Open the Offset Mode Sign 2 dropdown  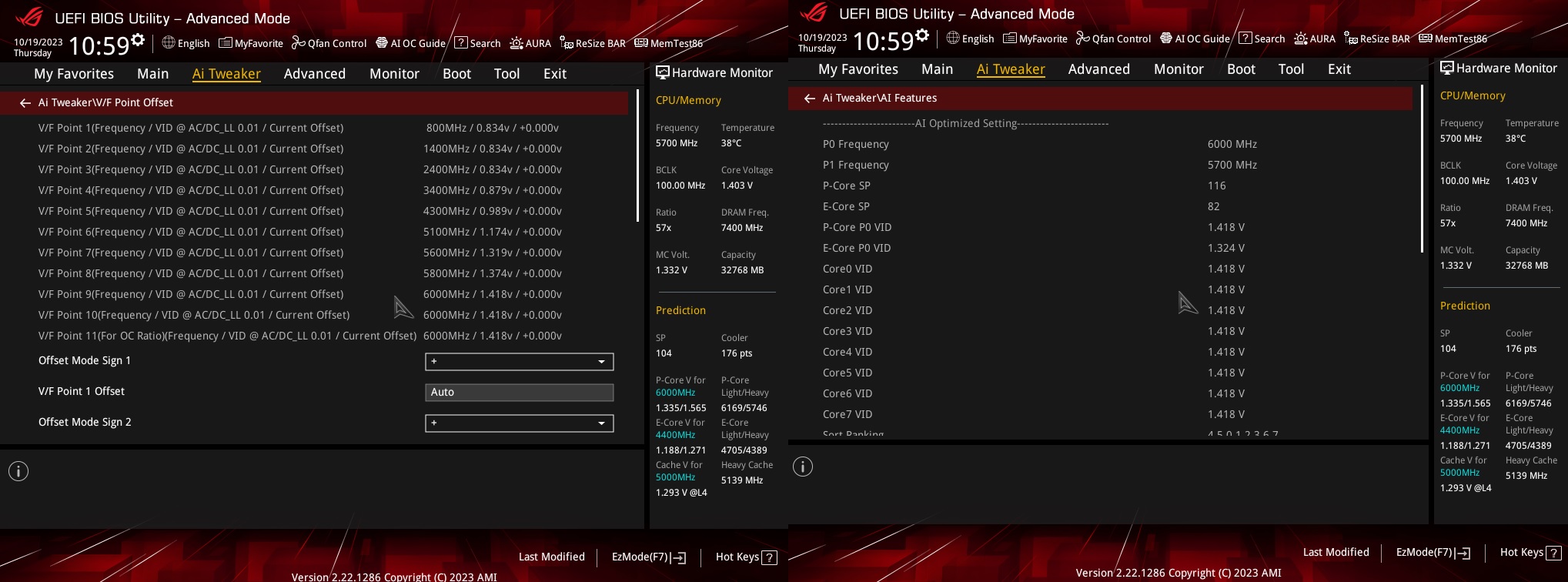[520, 423]
